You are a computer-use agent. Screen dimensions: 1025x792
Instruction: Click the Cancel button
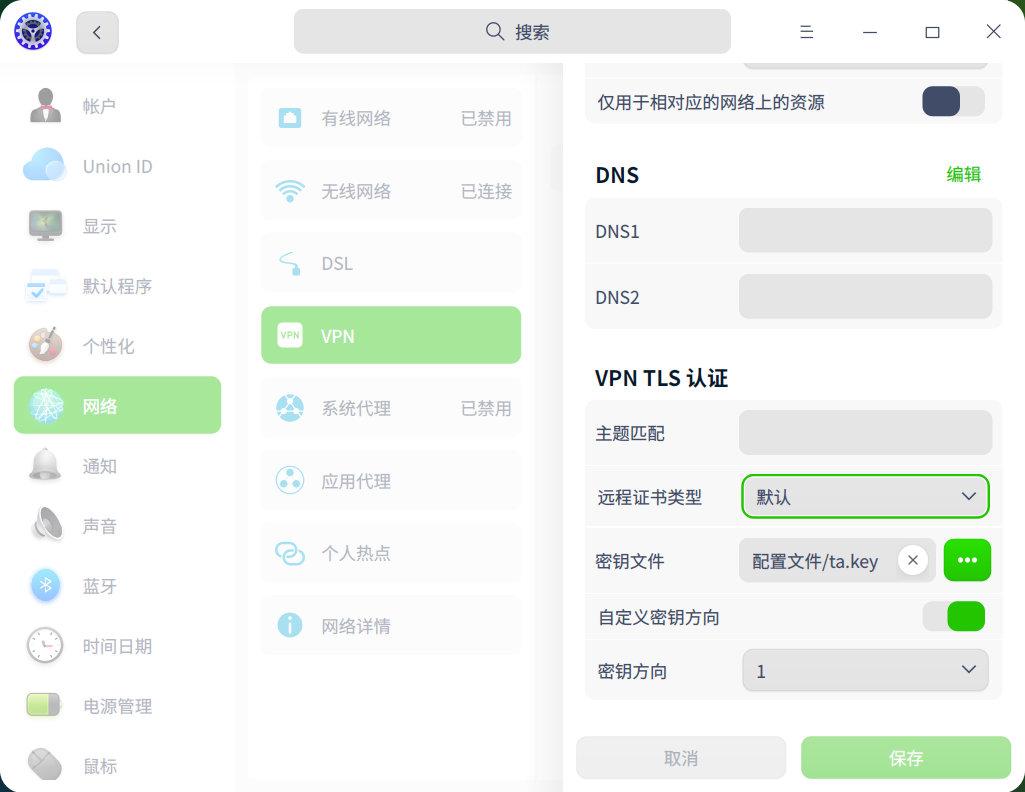681,758
